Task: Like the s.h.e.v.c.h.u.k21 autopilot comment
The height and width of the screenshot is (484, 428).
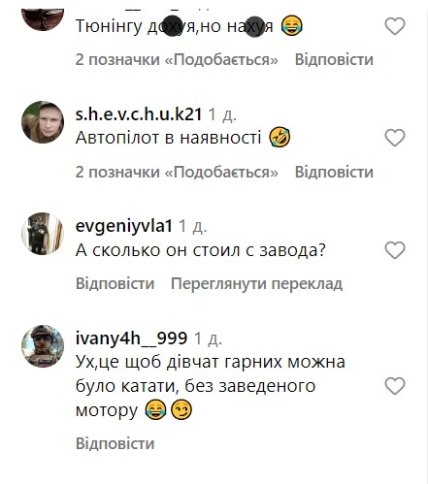Action: point(395,138)
